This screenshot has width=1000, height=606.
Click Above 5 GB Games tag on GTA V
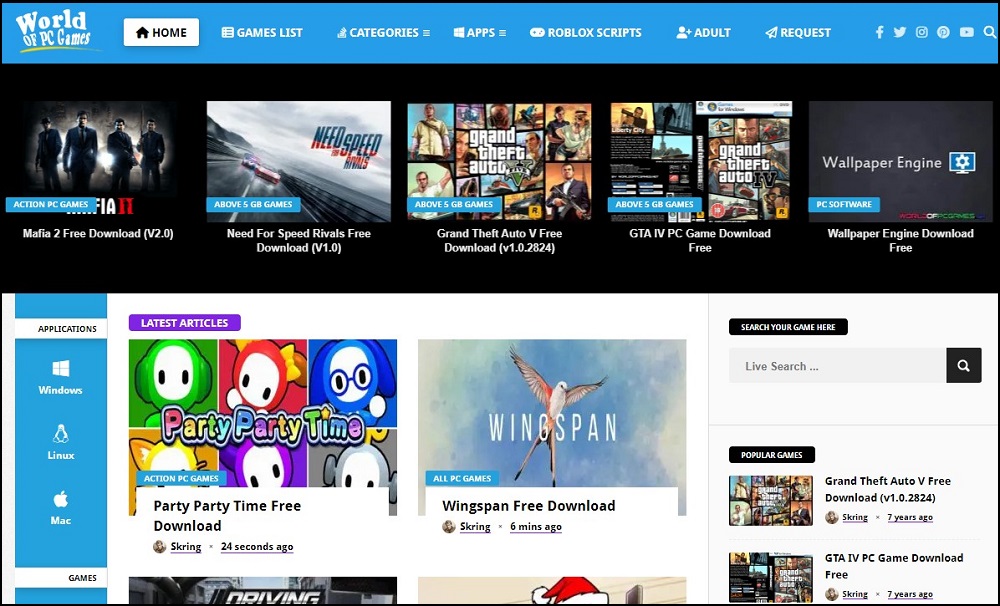pos(454,204)
